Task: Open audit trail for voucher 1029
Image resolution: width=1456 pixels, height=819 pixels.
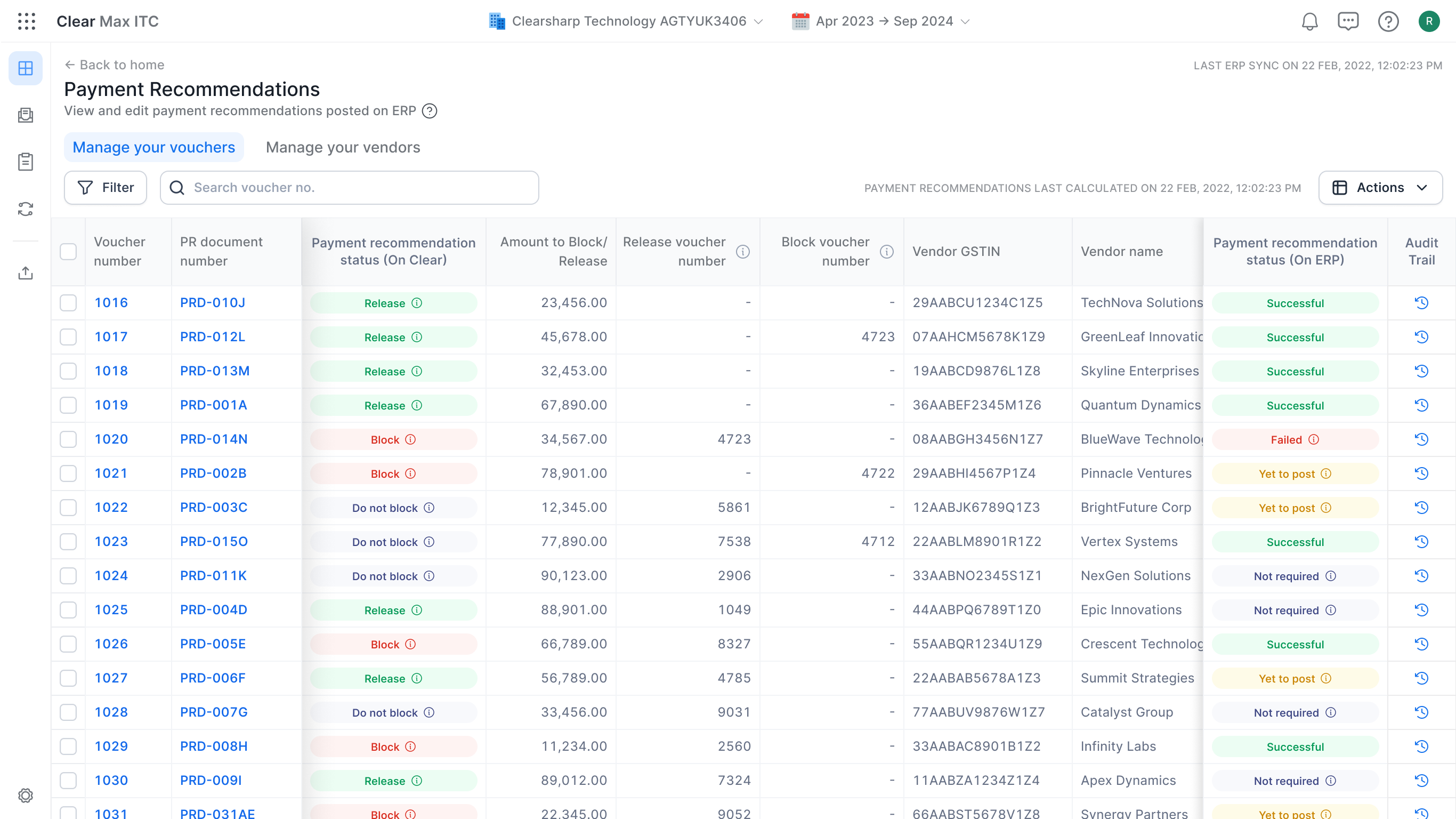Action: click(1421, 746)
